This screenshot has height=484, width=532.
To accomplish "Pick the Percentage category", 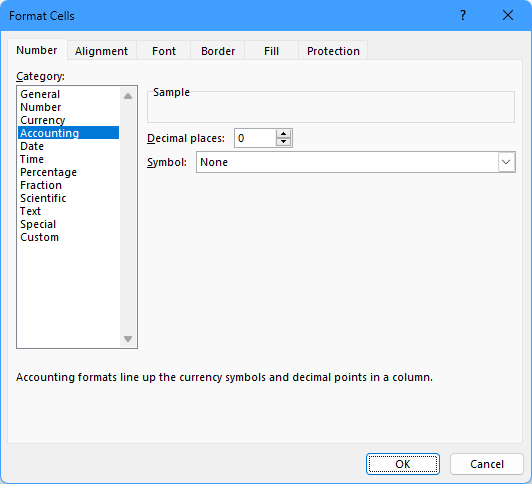I will point(68,172).
